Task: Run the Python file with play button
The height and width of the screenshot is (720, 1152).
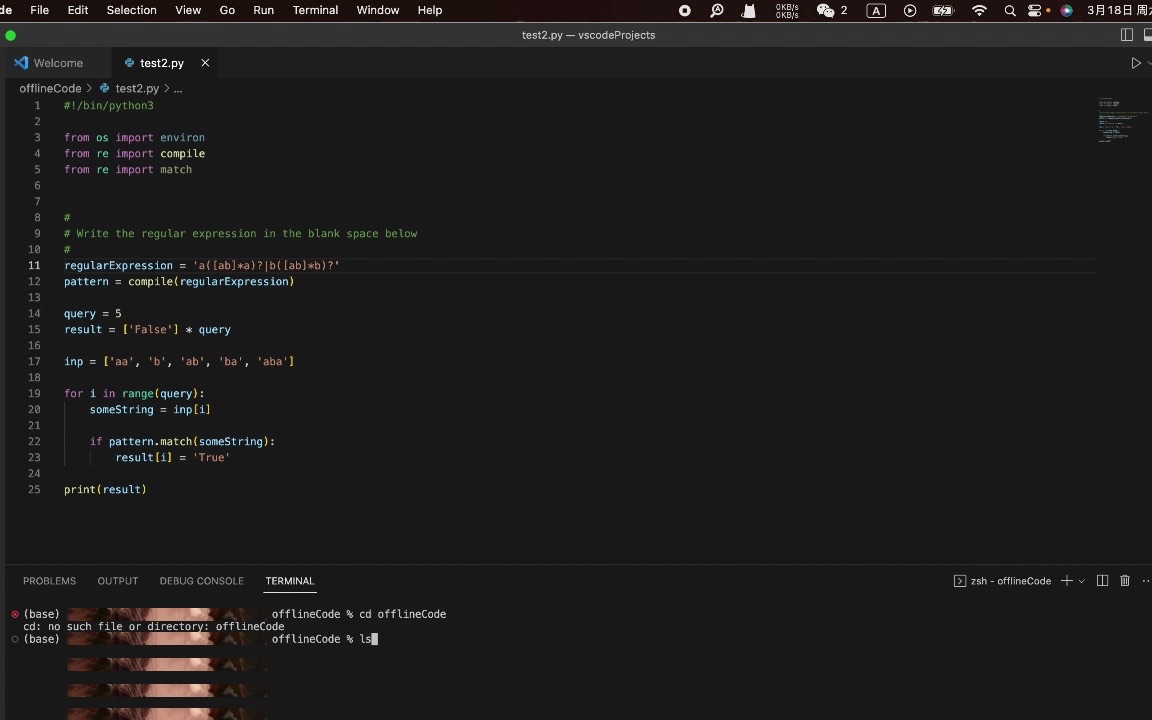Action: 1135,63
